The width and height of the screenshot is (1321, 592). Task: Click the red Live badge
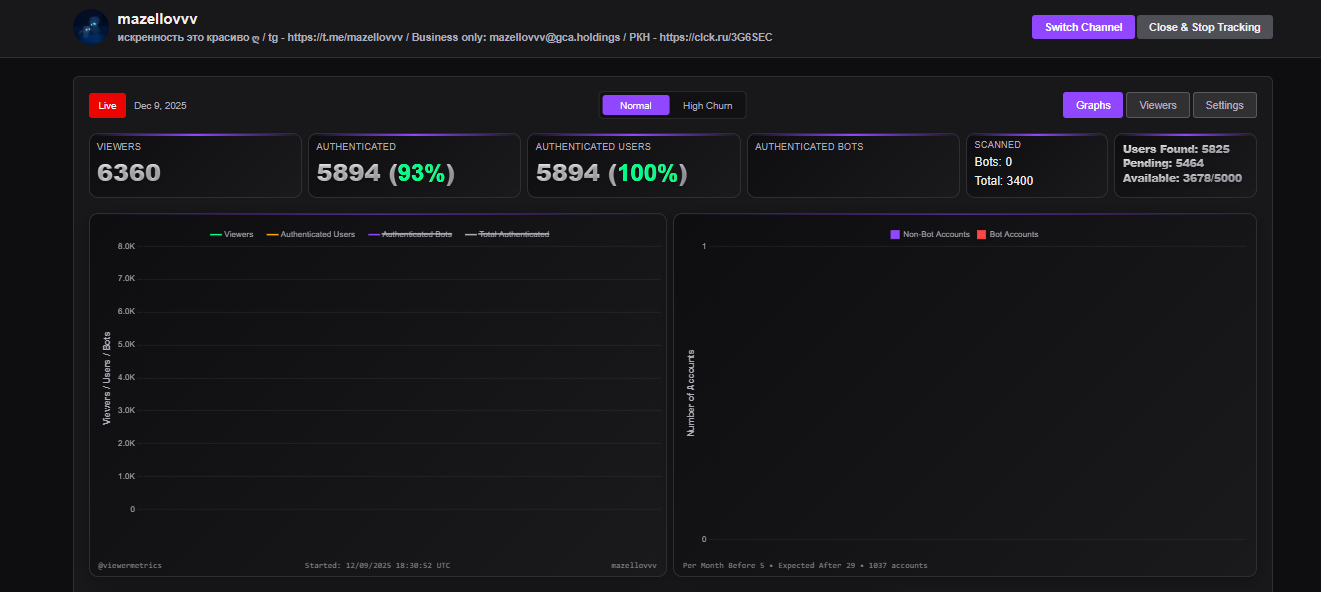click(x=107, y=105)
